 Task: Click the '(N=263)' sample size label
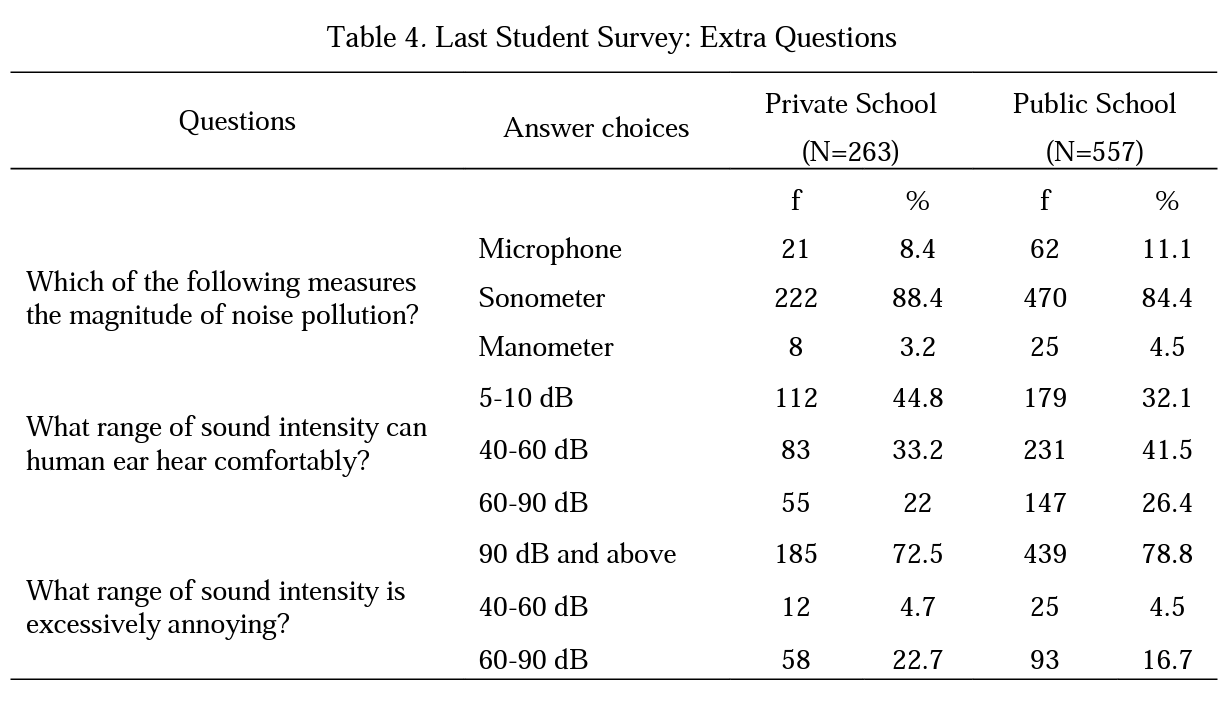click(x=850, y=152)
